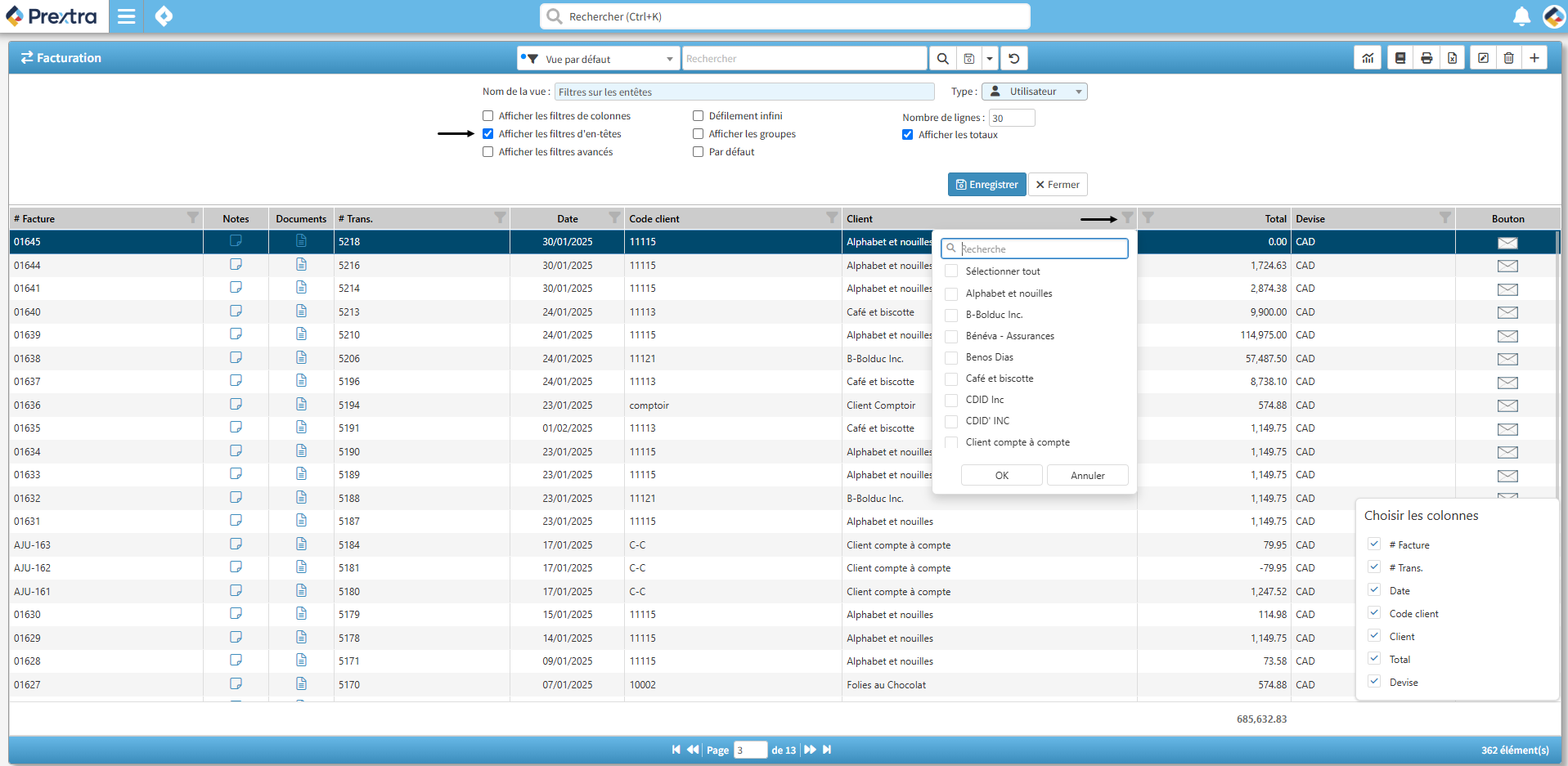This screenshot has height=766, width=1568.
Task: Go to the last page
Action: (x=827, y=750)
